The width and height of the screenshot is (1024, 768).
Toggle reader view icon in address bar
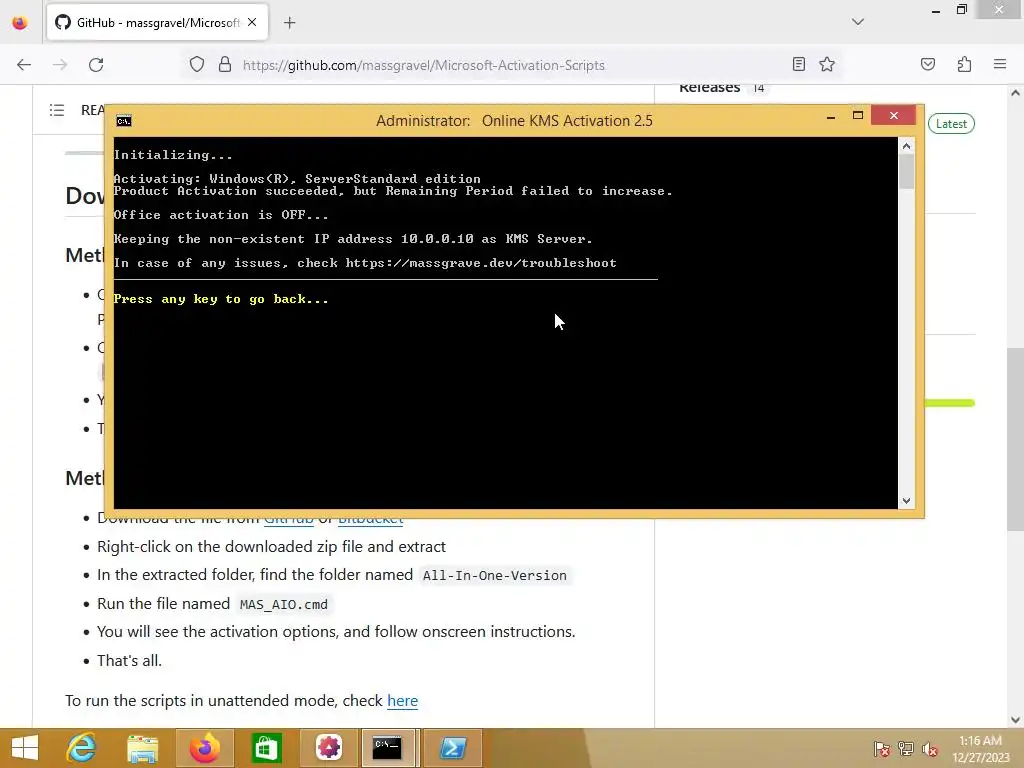tap(798, 64)
